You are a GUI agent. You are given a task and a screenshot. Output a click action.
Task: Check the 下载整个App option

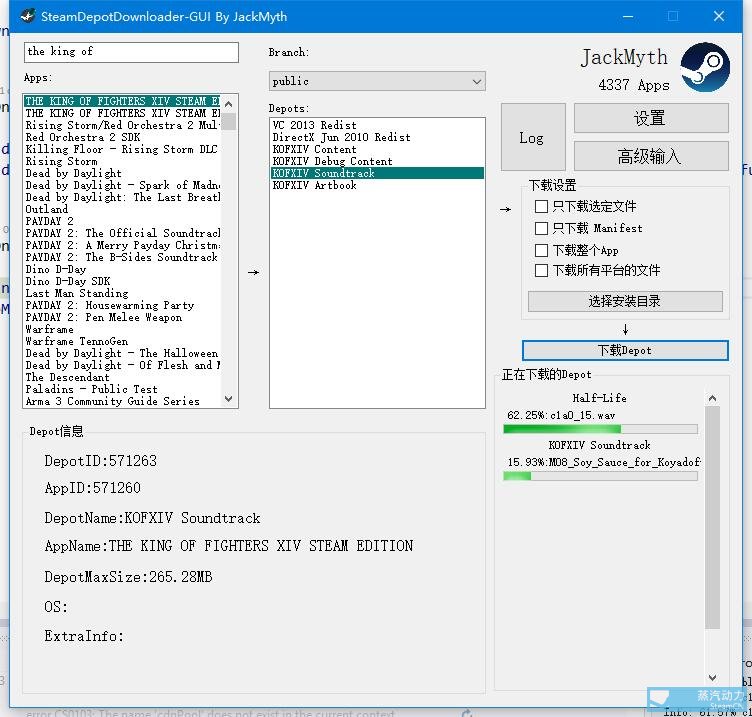point(541,250)
